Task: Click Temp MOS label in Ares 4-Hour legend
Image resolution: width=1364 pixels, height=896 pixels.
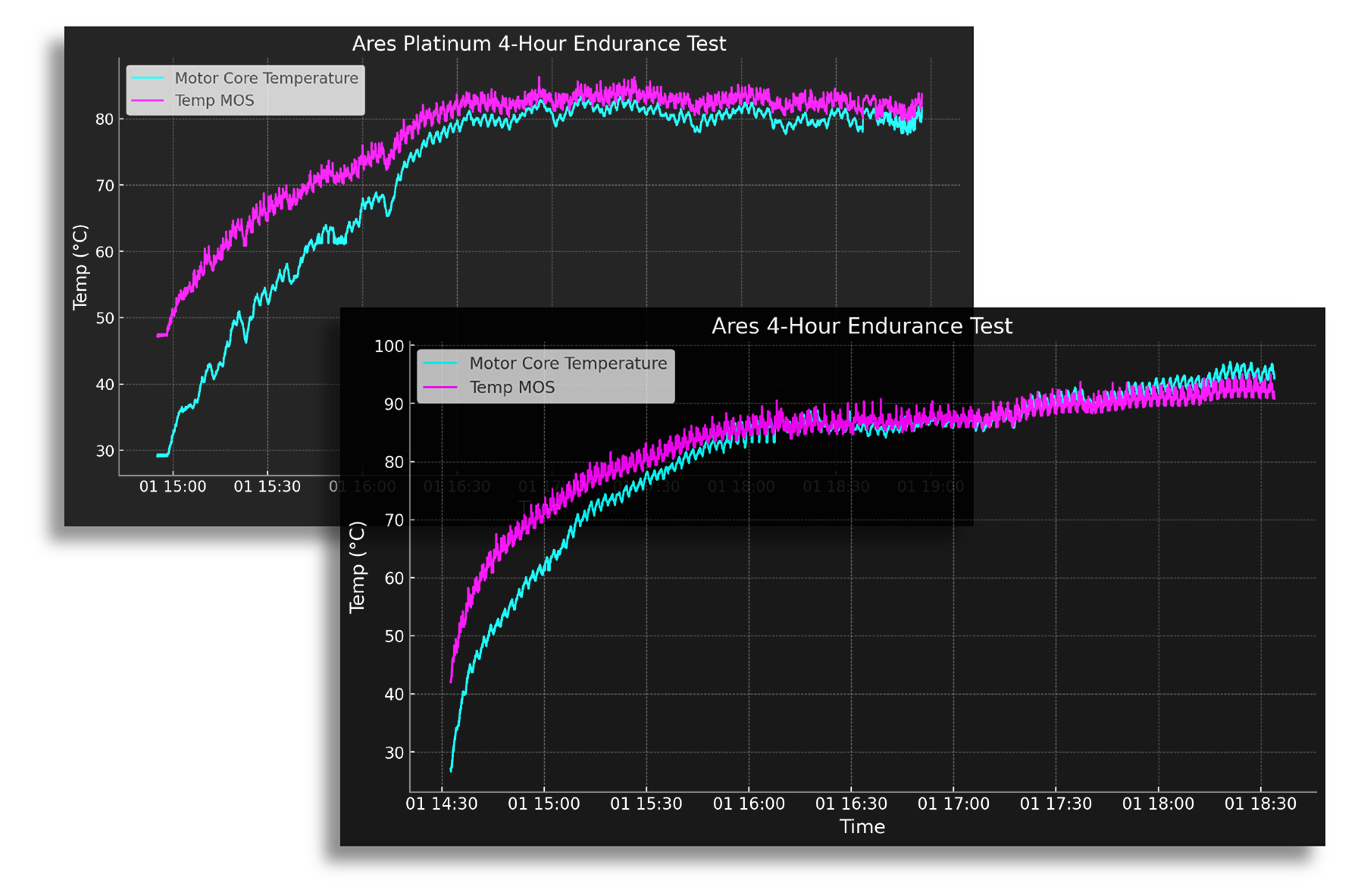Action: point(512,387)
